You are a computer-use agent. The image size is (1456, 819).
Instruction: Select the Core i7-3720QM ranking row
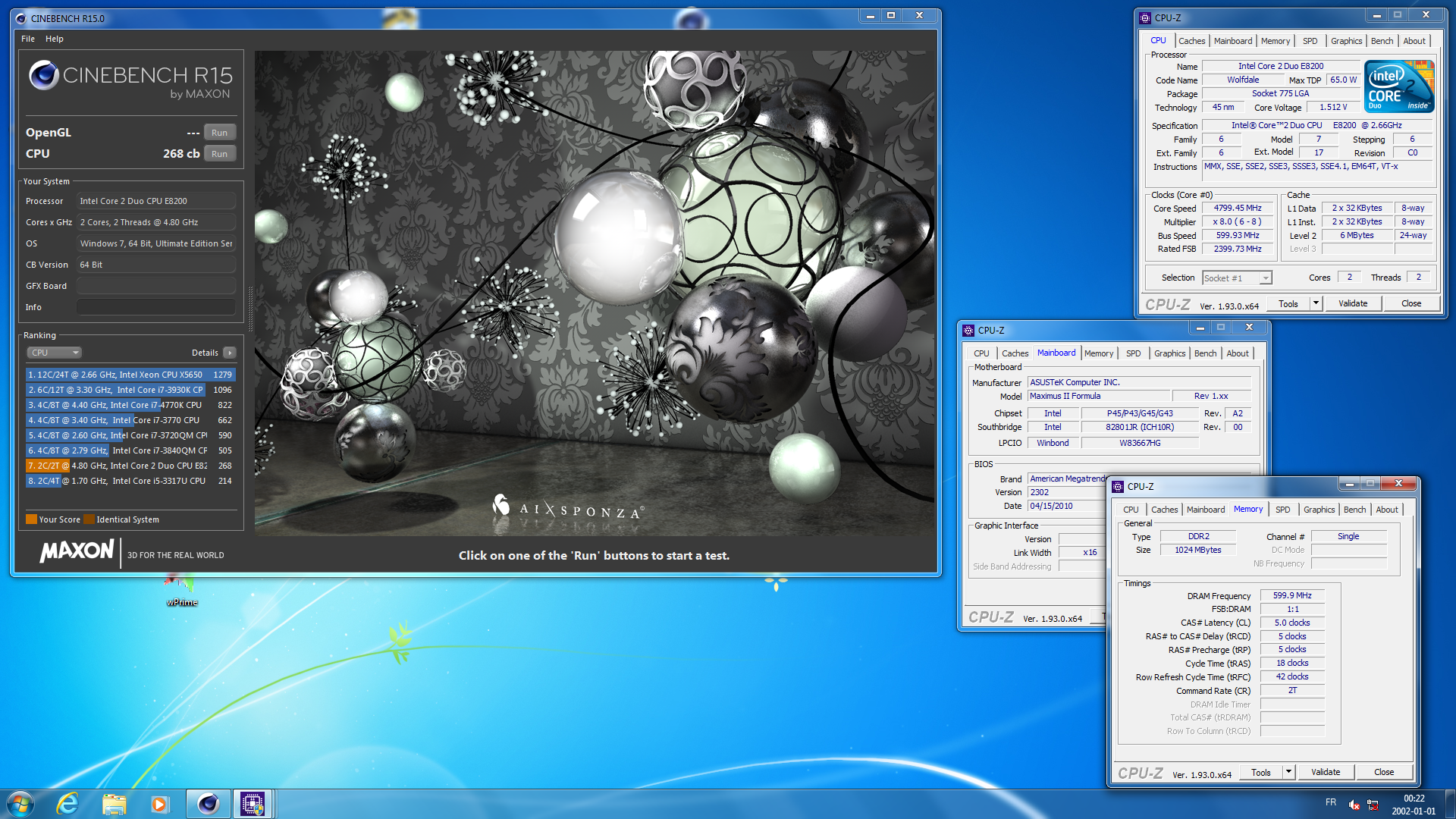pos(130,435)
